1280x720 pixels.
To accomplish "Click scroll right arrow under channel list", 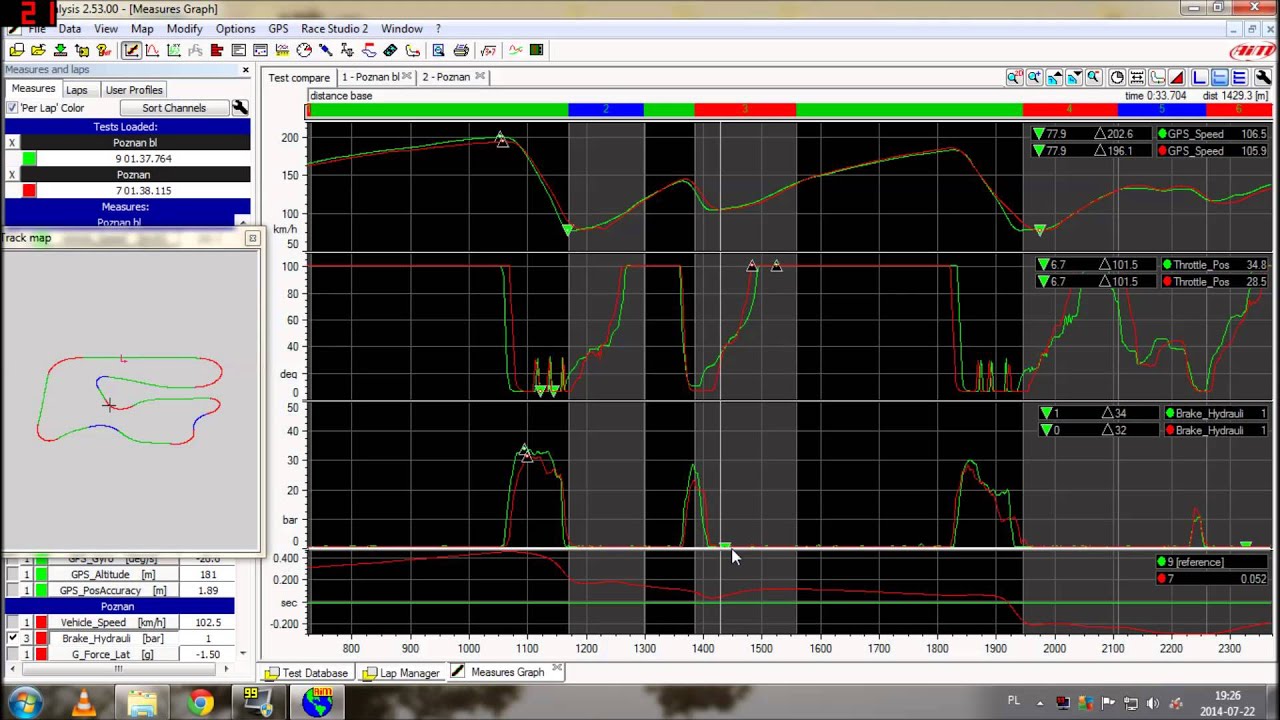I will click(226, 668).
